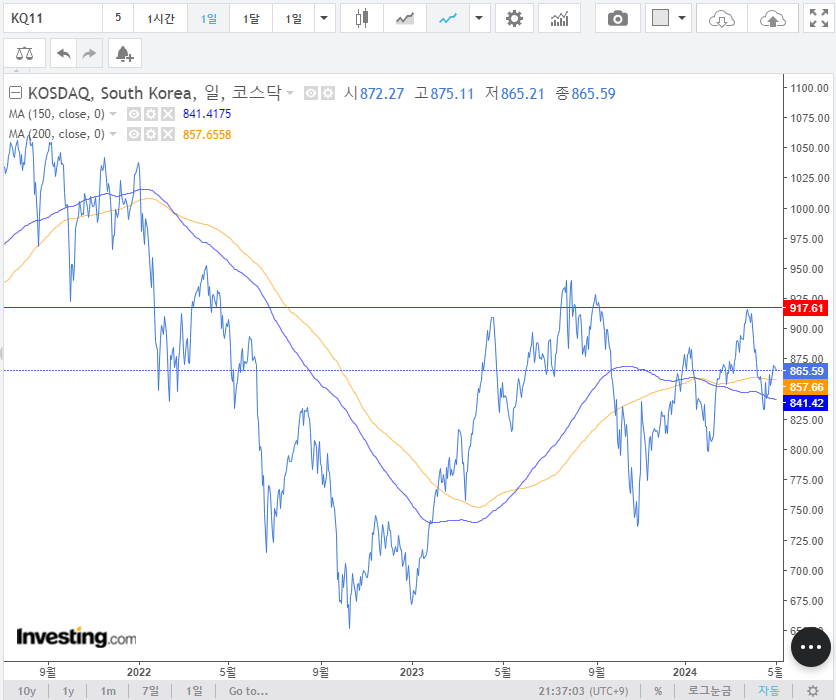This screenshot has height=700, width=836.
Task: Open MA 150 indicator settings
Action: 151,114
